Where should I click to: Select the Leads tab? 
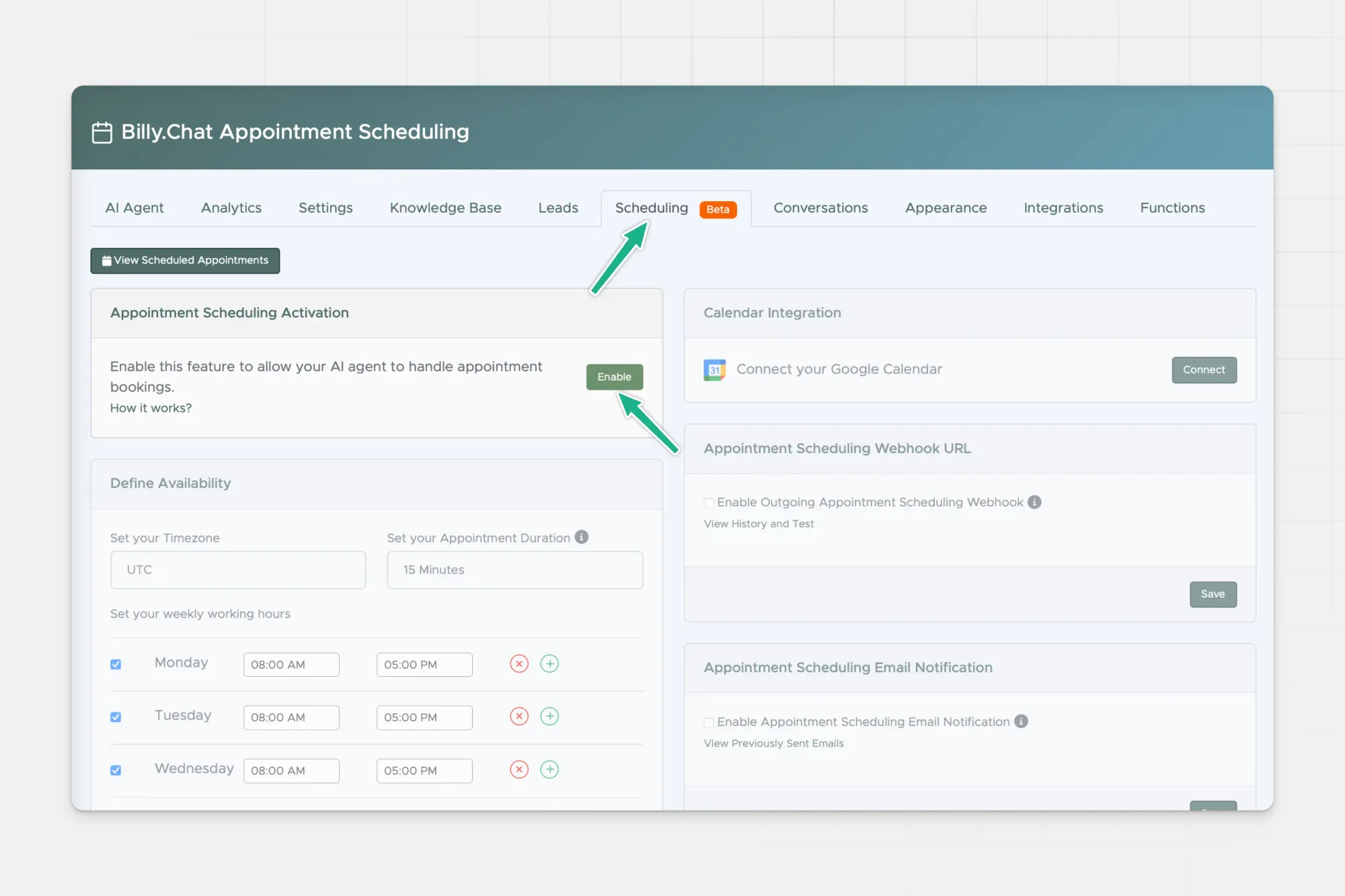pos(558,208)
